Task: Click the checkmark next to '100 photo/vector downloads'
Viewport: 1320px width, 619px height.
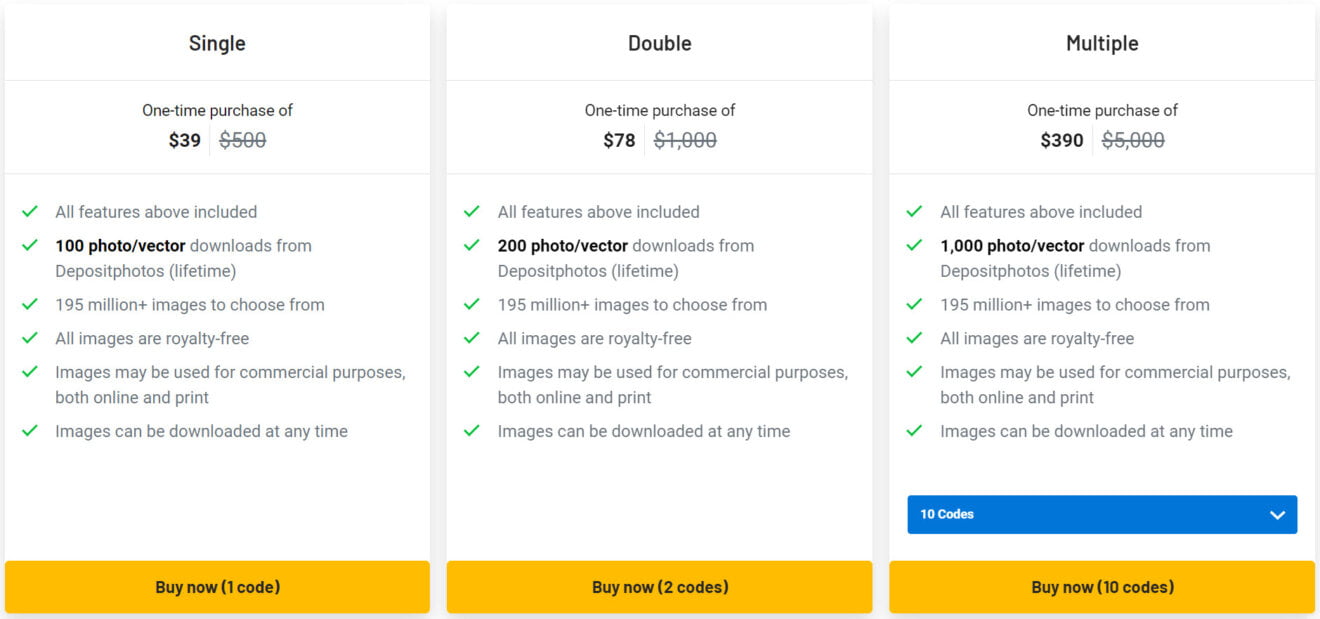Action: 29,245
